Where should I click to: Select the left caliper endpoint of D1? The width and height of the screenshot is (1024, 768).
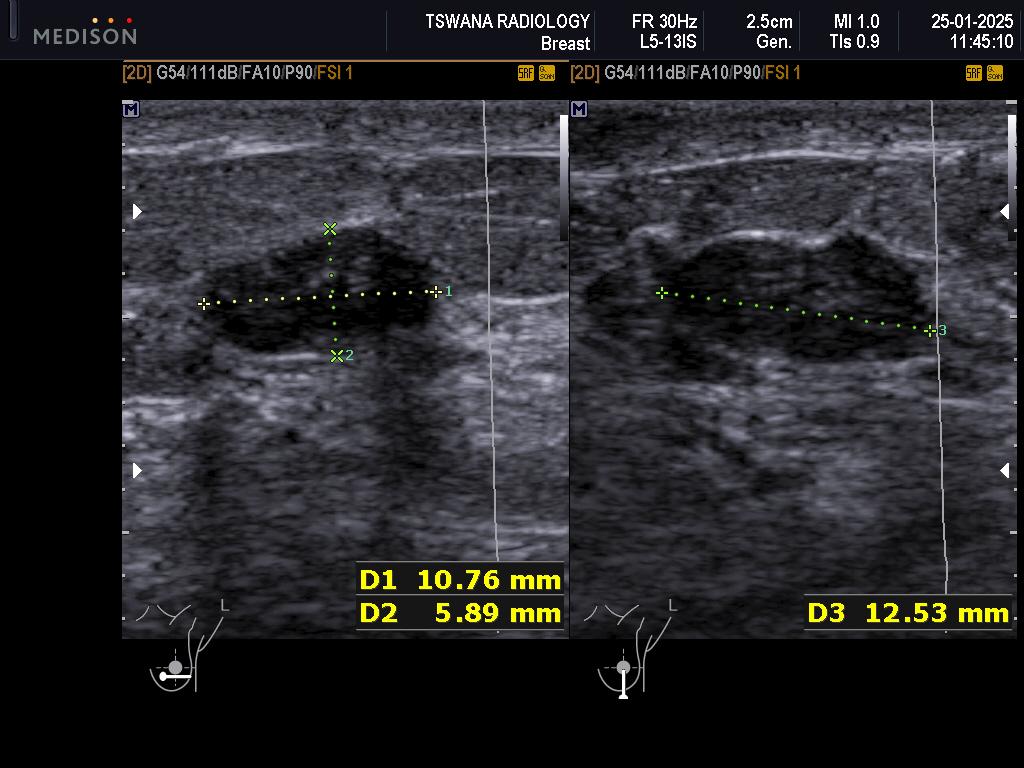[x=204, y=304]
